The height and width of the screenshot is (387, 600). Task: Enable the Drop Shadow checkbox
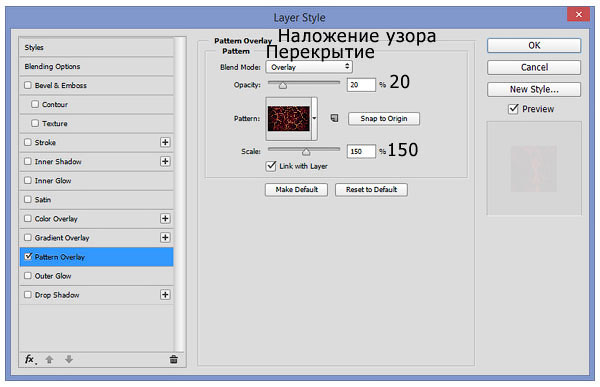coord(28,295)
